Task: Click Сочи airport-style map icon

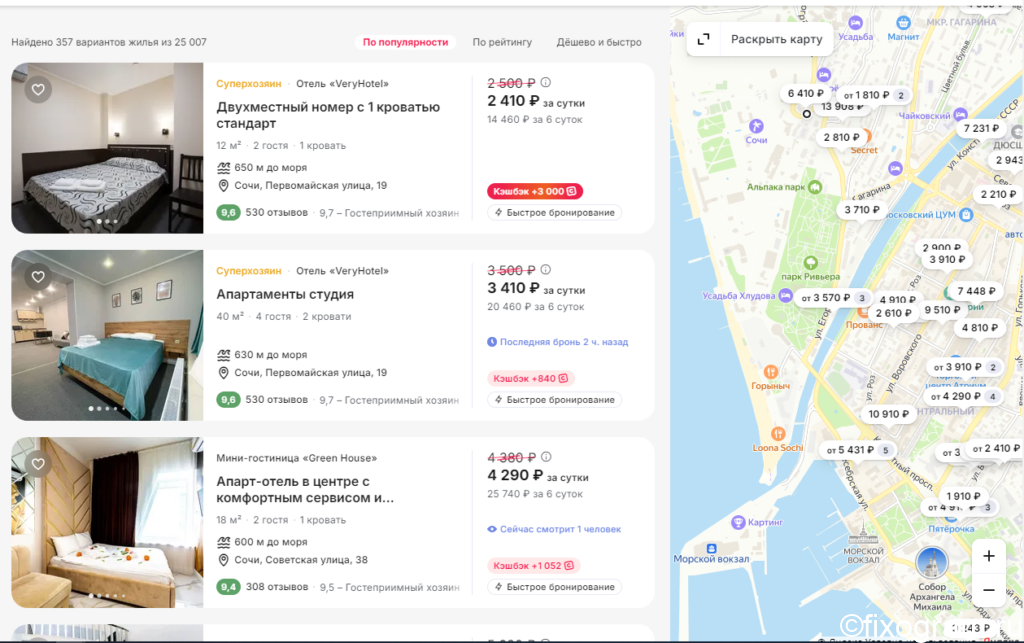Action: click(x=756, y=126)
